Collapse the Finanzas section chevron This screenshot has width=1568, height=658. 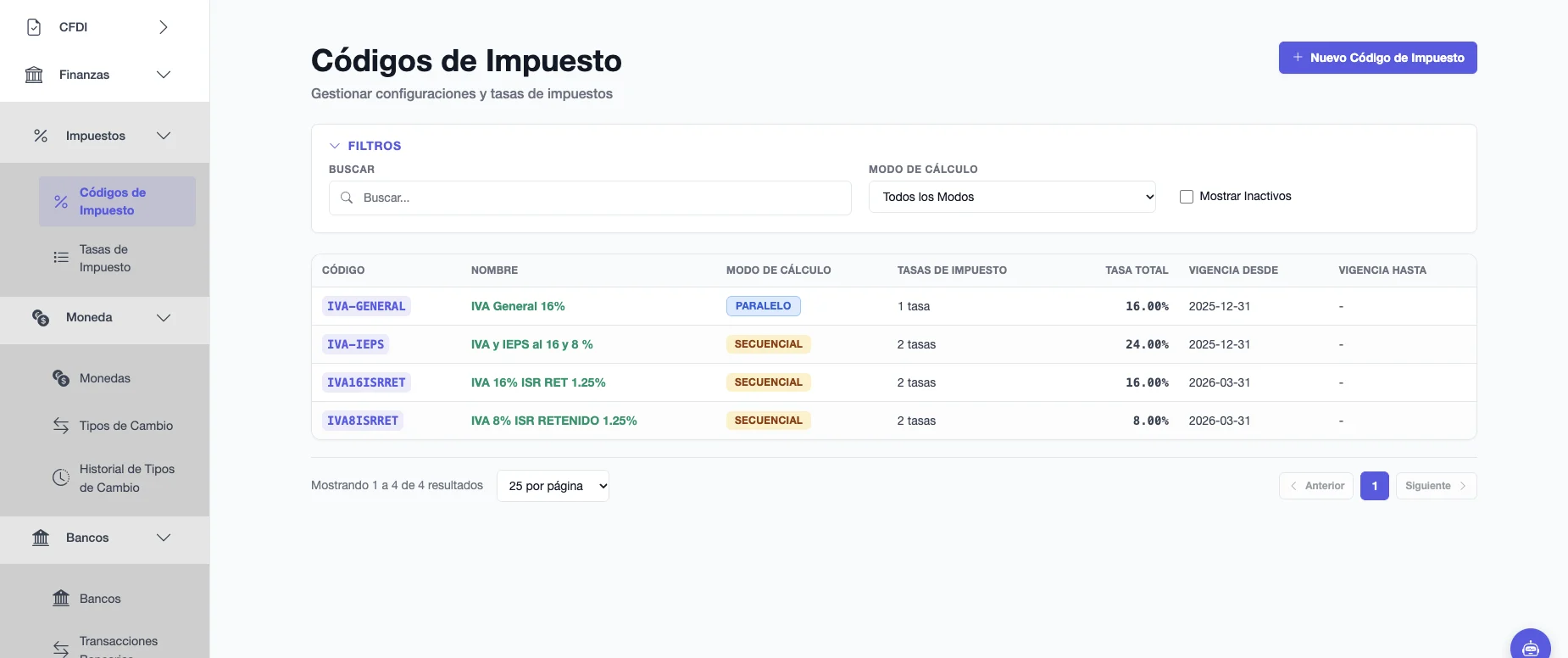164,75
